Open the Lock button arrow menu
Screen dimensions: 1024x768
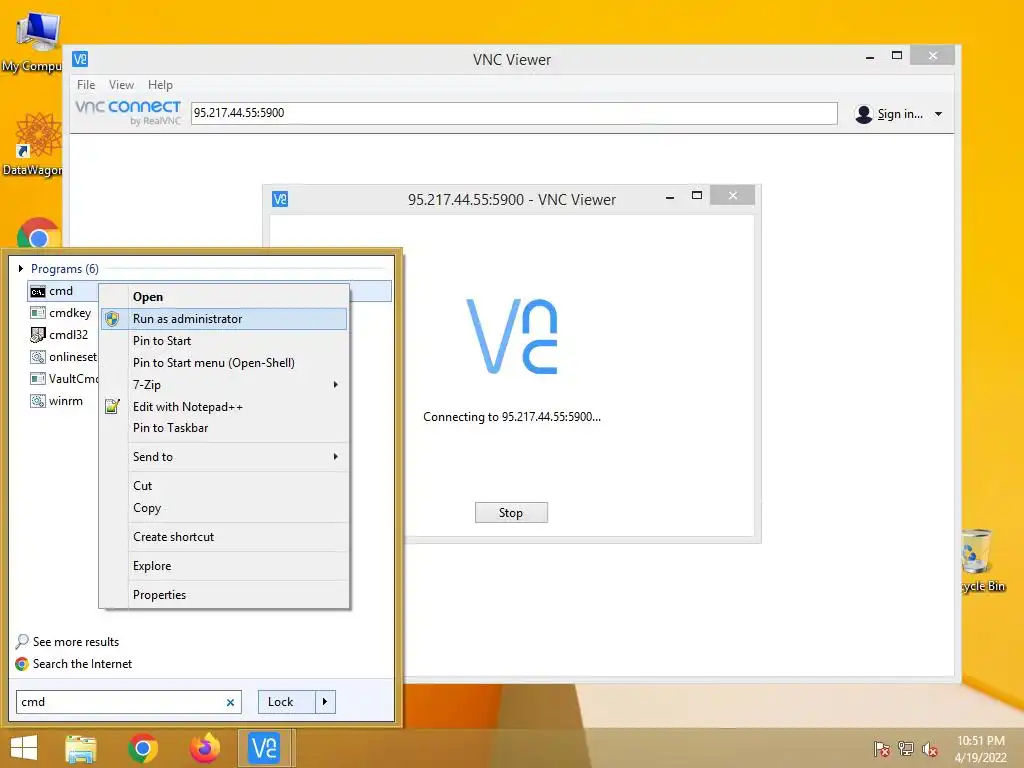pos(325,702)
